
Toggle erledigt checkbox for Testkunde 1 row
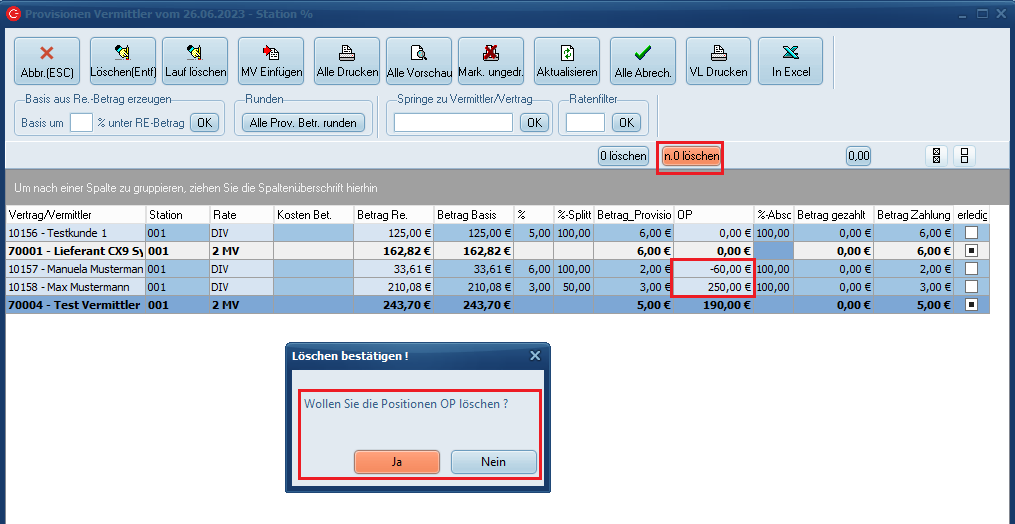(971, 232)
